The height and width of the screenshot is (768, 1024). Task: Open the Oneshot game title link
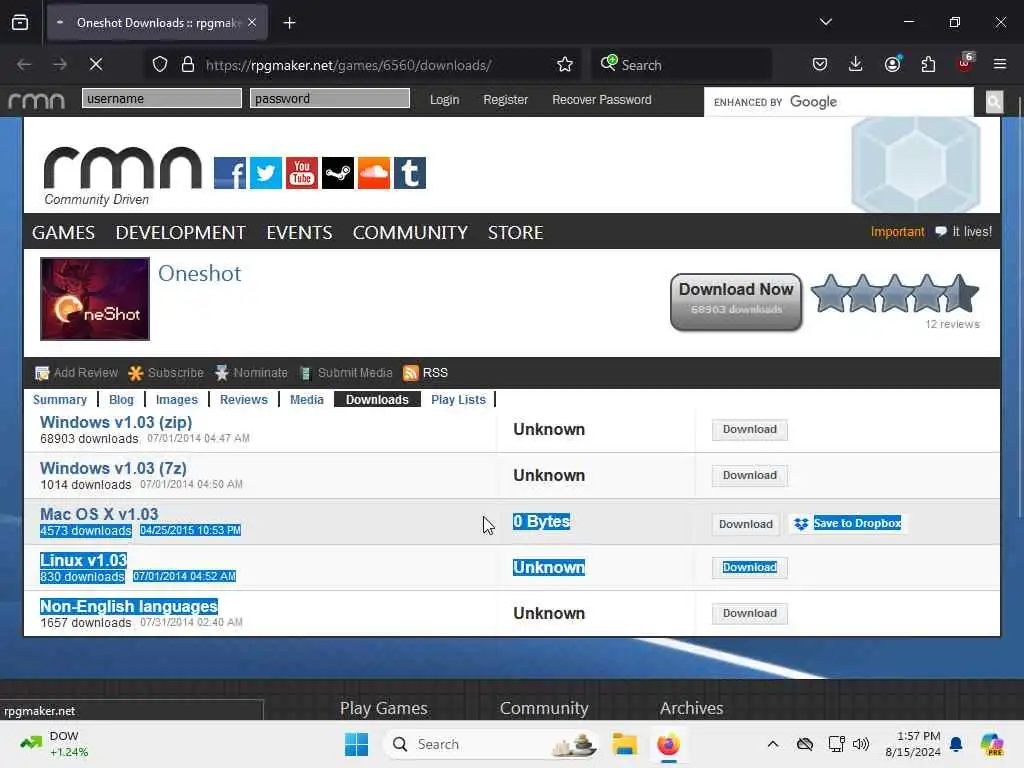coord(199,274)
